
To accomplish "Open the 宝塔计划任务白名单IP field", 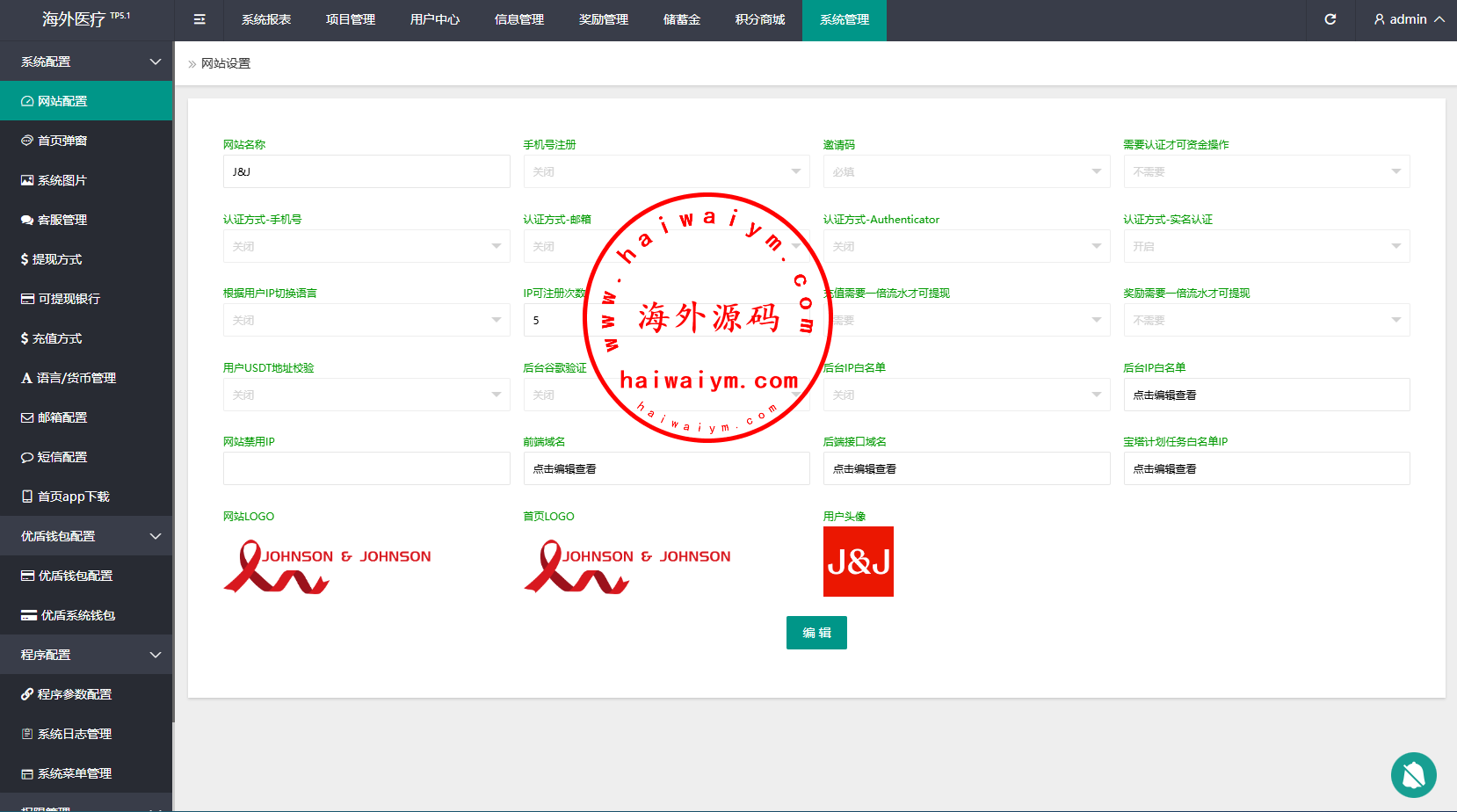I will point(1266,468).
